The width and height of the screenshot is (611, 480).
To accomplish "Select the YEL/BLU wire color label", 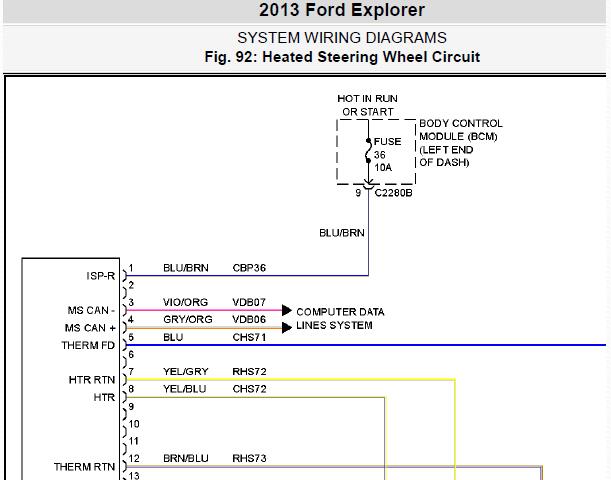I will tap(185, 389).
